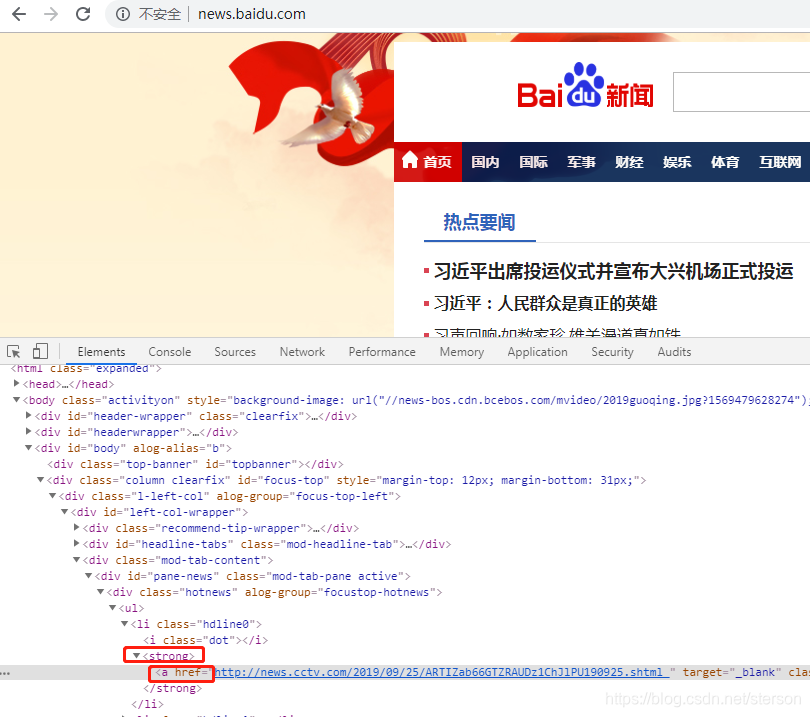Image resolution: width=810 pixels, height=717 pixels.
Task: Switch to the Network tab
Action: 302,352
